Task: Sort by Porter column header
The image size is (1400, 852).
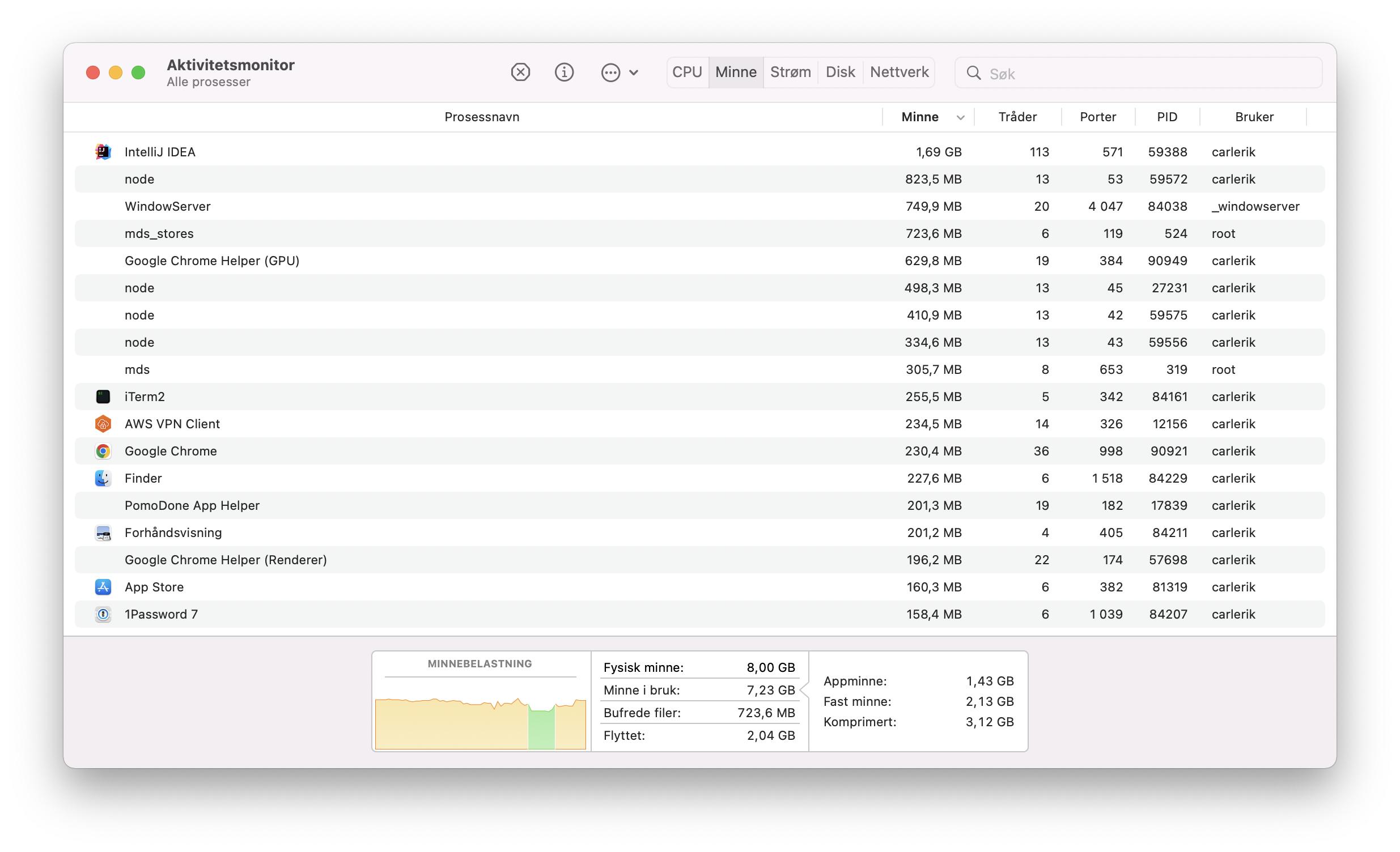Action: click(x=1098, y=117)
